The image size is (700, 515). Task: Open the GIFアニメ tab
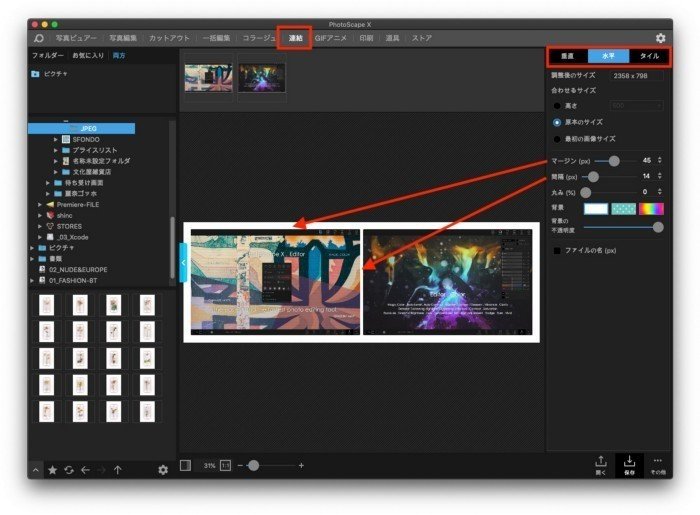(x=330, y=38)
